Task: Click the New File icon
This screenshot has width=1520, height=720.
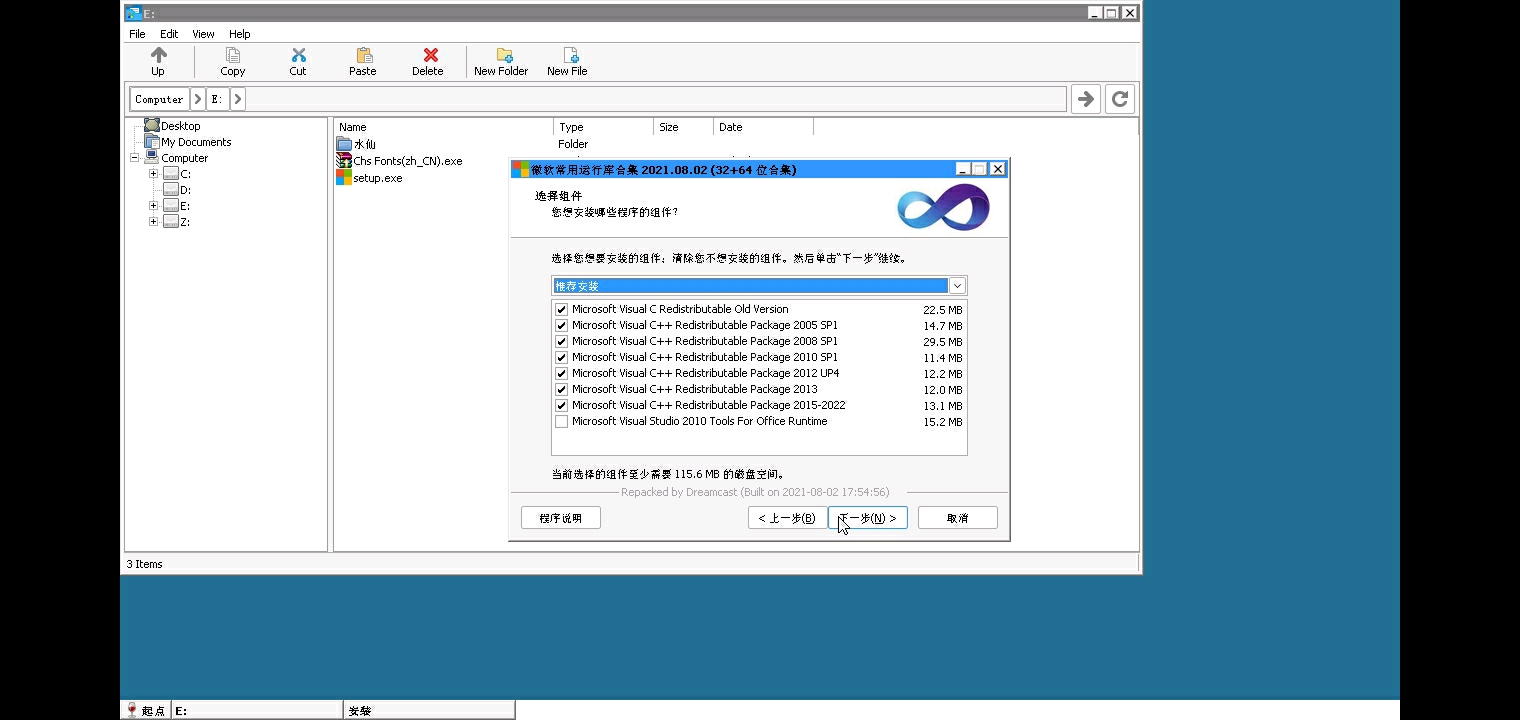Action: 567,56
